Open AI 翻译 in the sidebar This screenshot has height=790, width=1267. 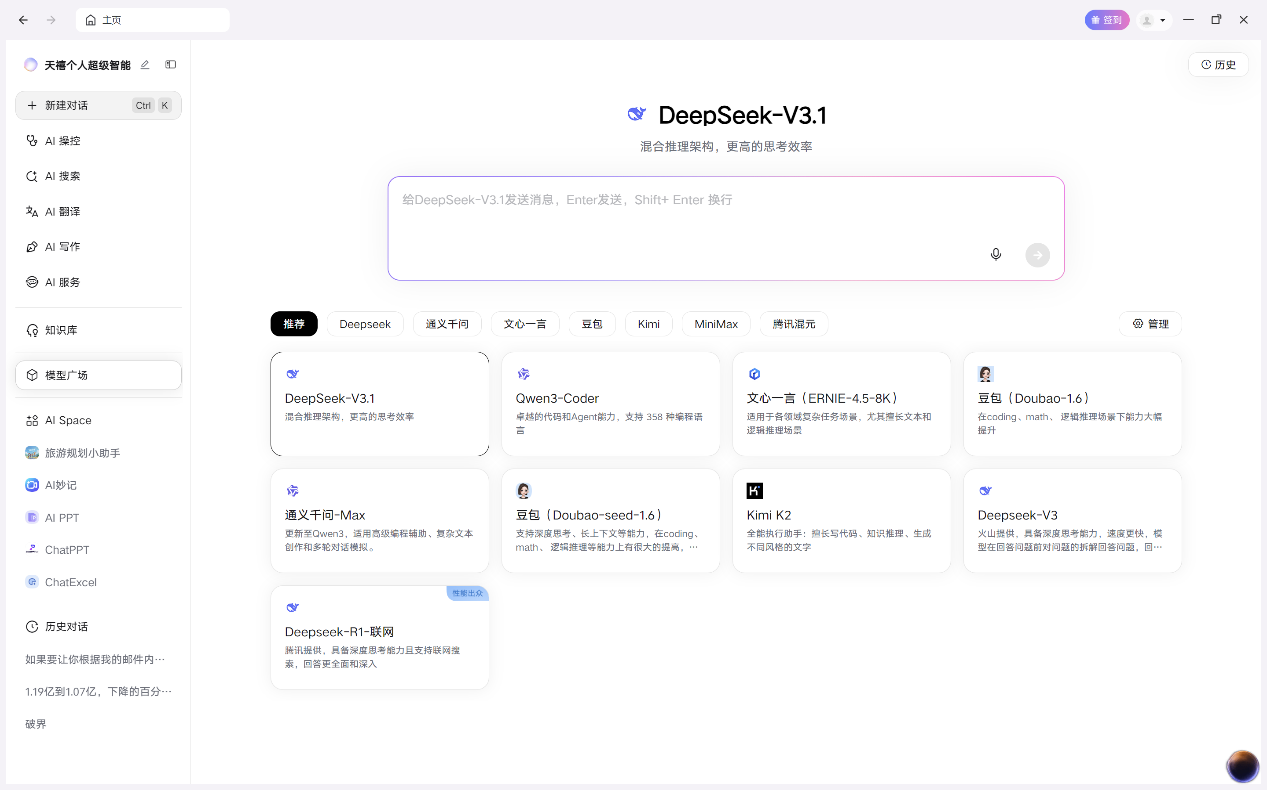[98, 212]
